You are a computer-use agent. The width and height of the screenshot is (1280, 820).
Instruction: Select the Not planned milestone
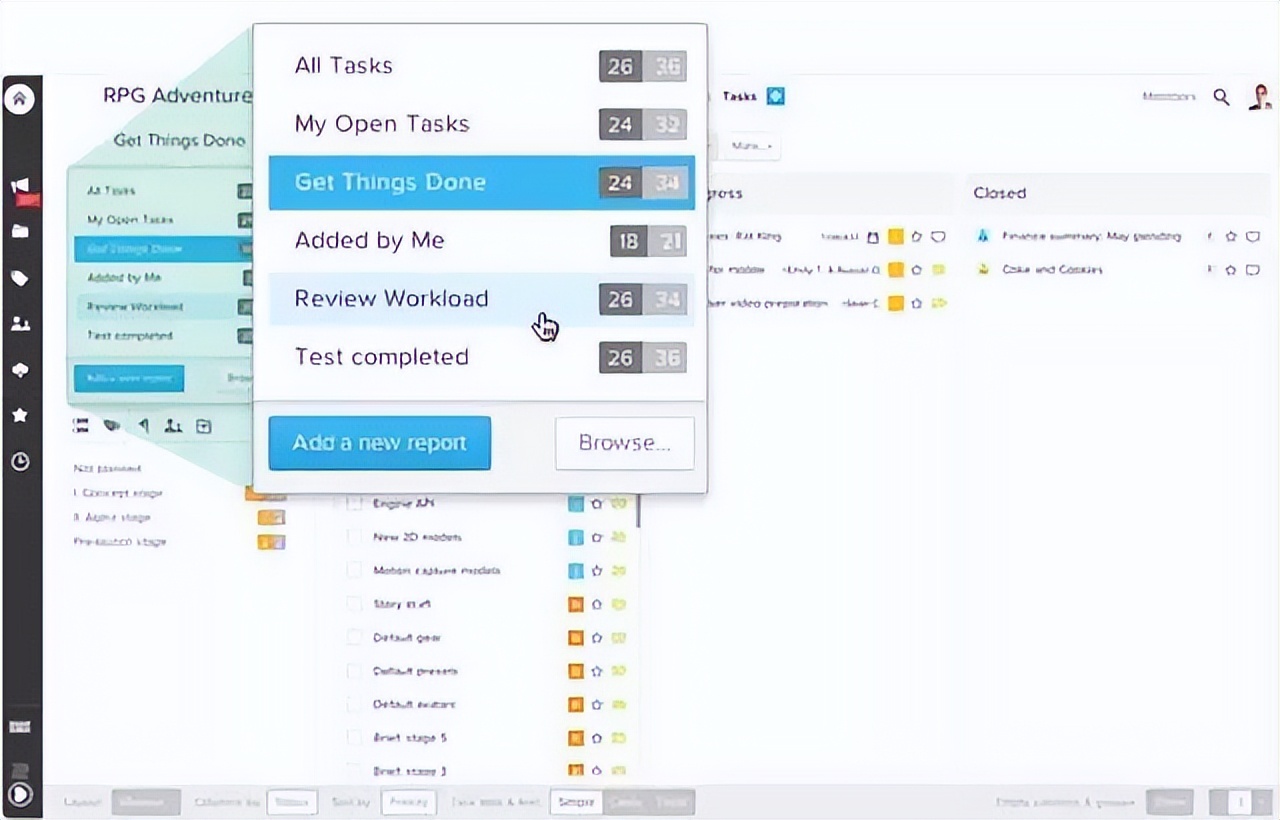(107, 468)
